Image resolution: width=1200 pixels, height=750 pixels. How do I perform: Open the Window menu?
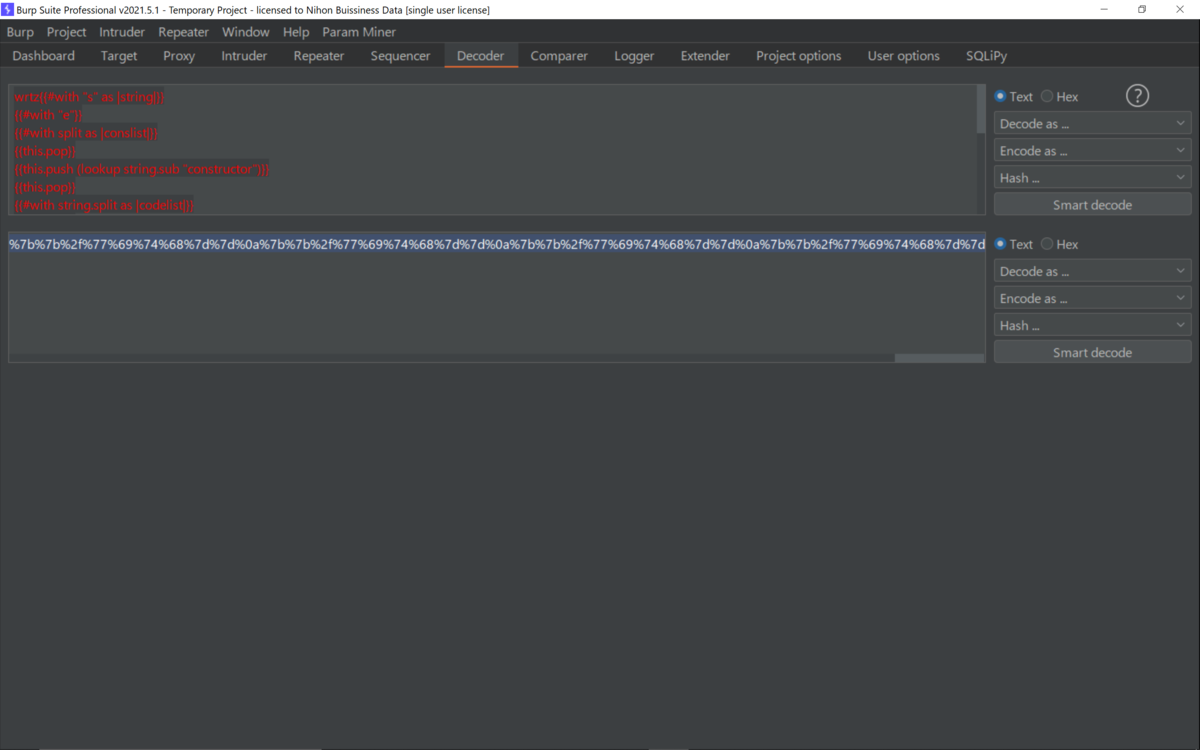pos(245,32)
